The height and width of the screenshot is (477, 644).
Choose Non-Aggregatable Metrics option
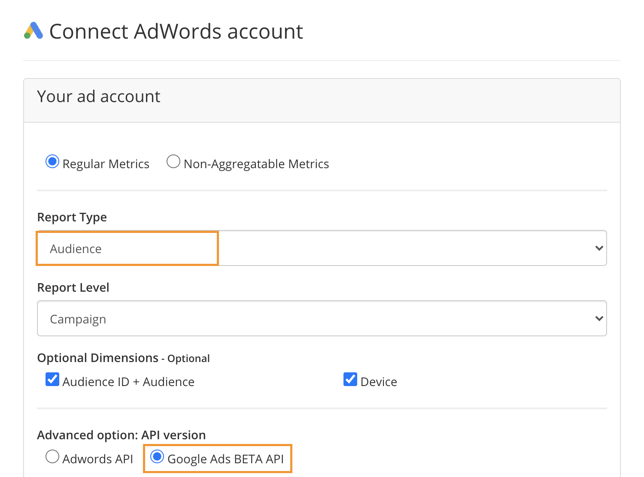[173, 161]
